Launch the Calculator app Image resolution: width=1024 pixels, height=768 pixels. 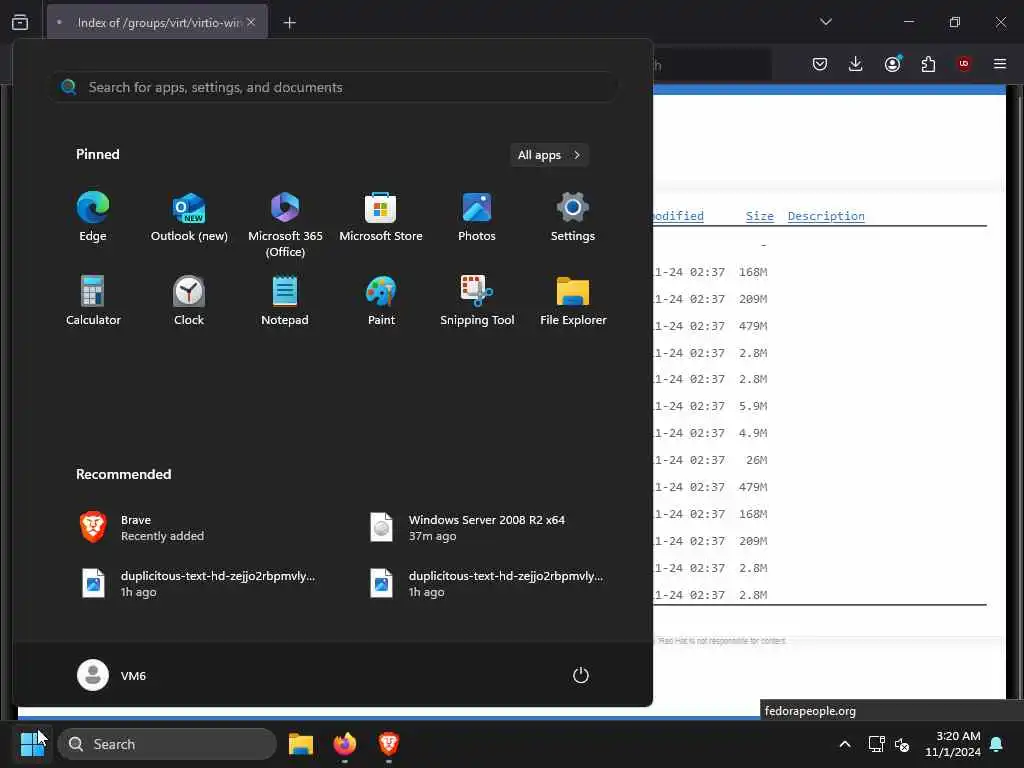coord(93,300)
